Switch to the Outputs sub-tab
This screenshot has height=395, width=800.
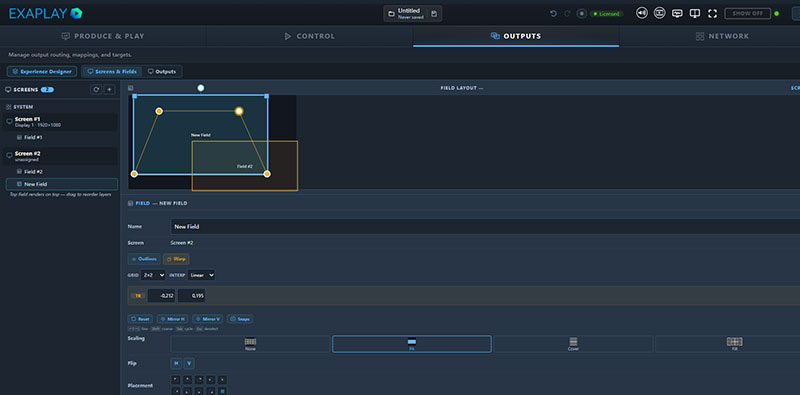point(162,71)
